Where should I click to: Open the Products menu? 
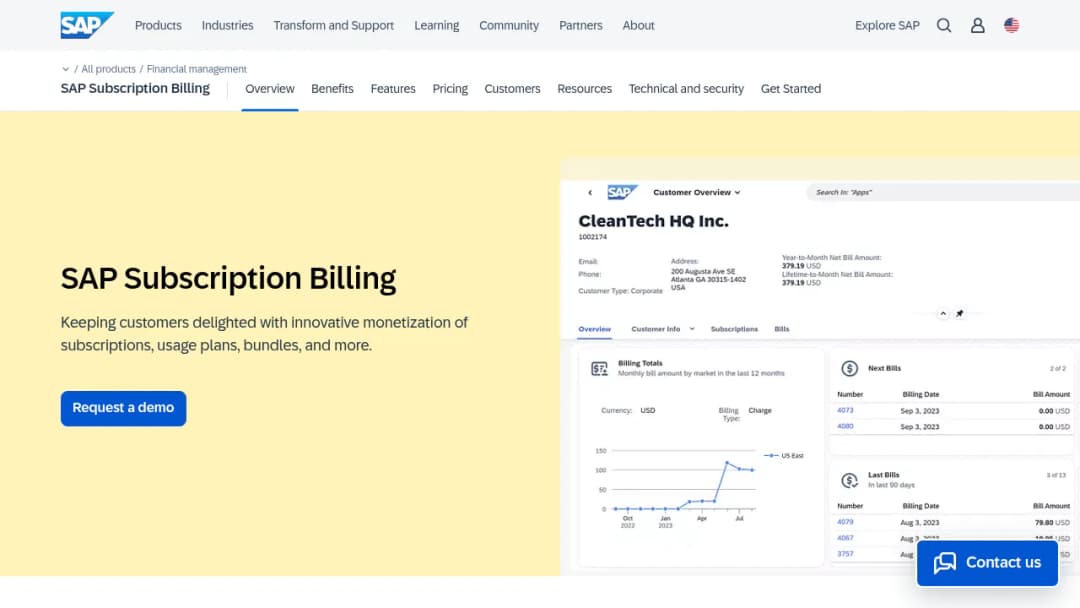[158, 25]
